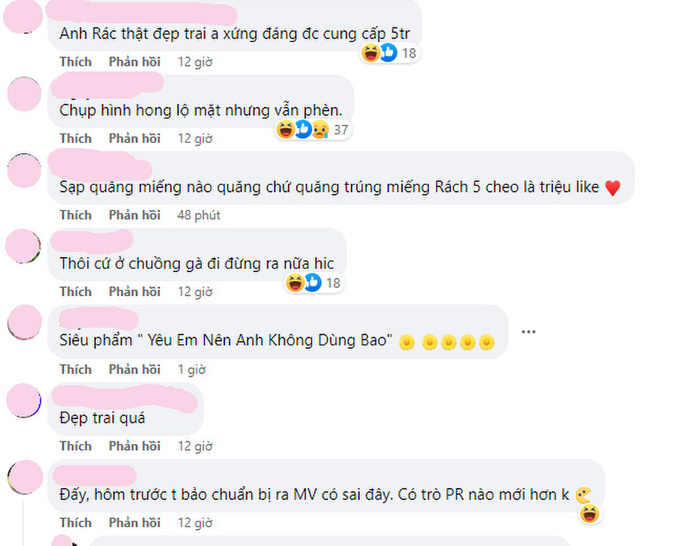Like the "Anh Rác thật đẹp trai" comment

(75, 62)
